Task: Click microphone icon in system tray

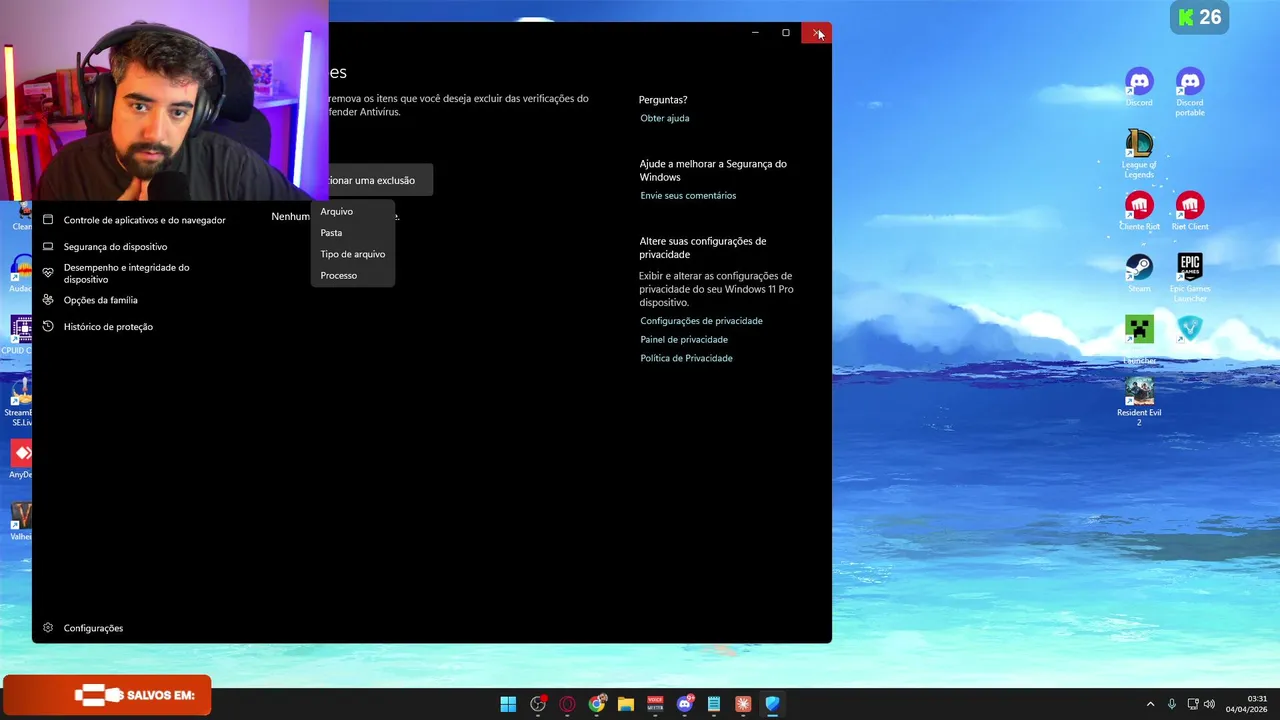Action: point(1172,704)
